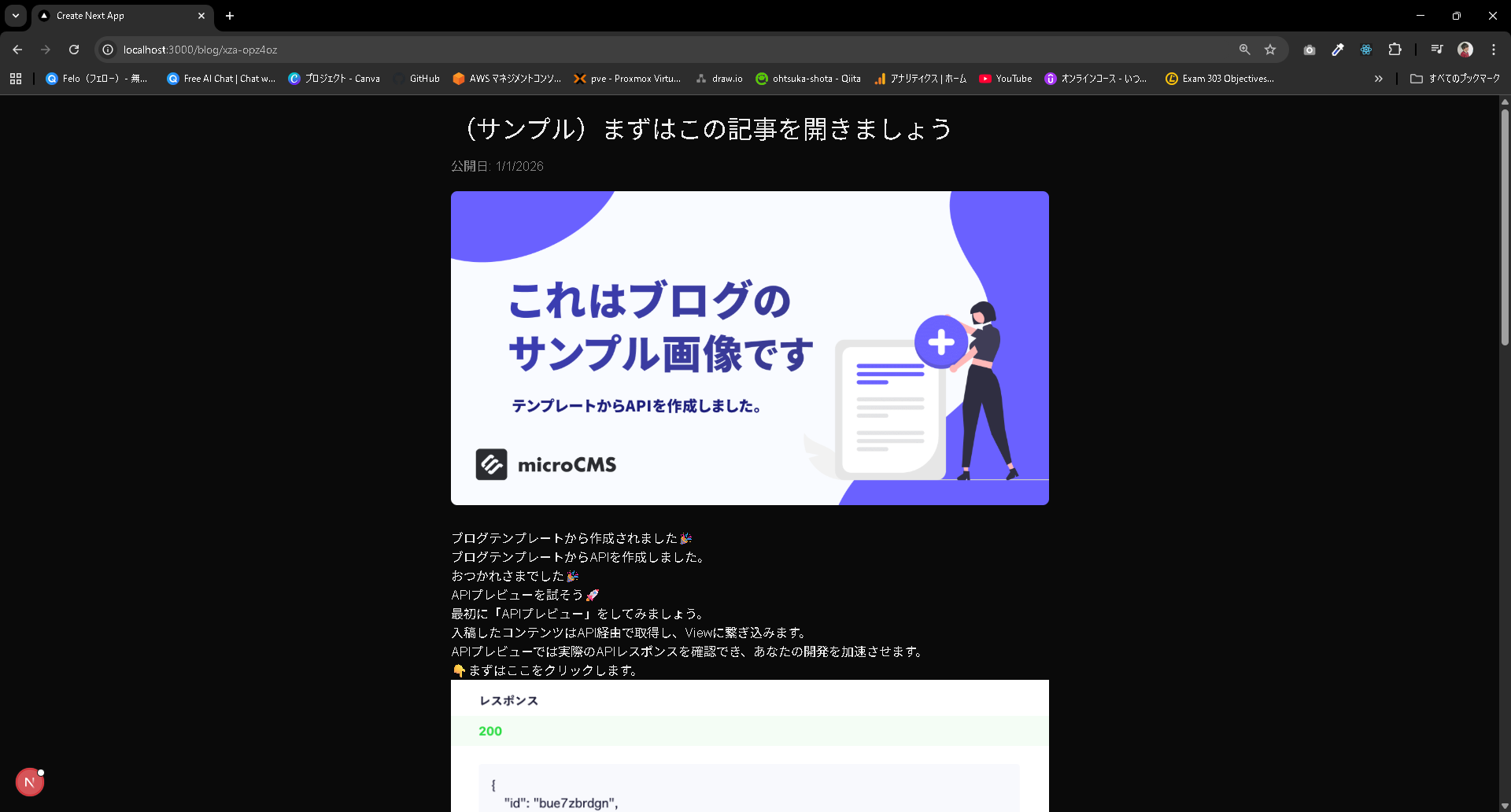Open the zoom magnifier icon in address bar
The height and width of the screenshot is (812, 1511).
(1244, 50)
